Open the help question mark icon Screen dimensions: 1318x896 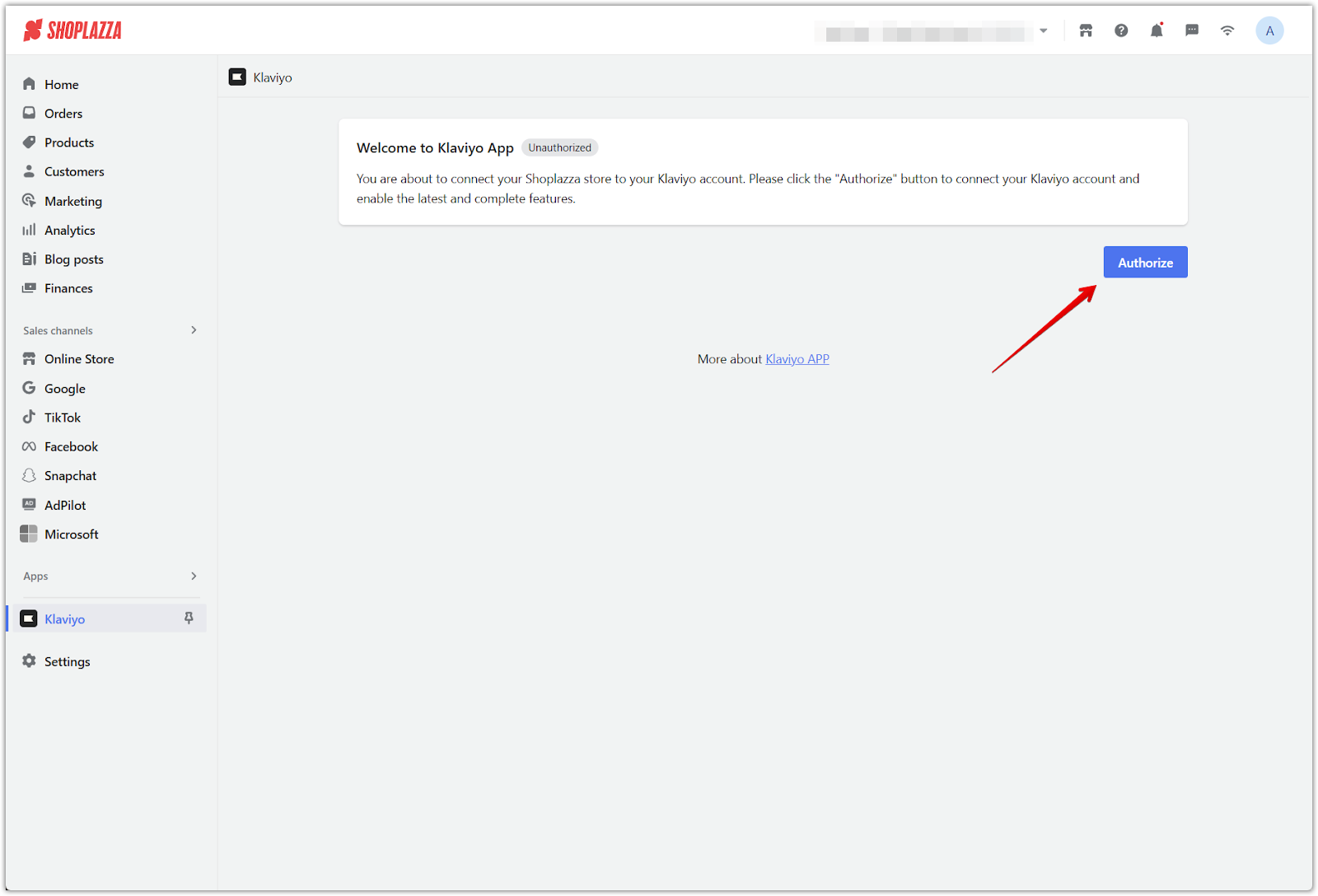1121,30
